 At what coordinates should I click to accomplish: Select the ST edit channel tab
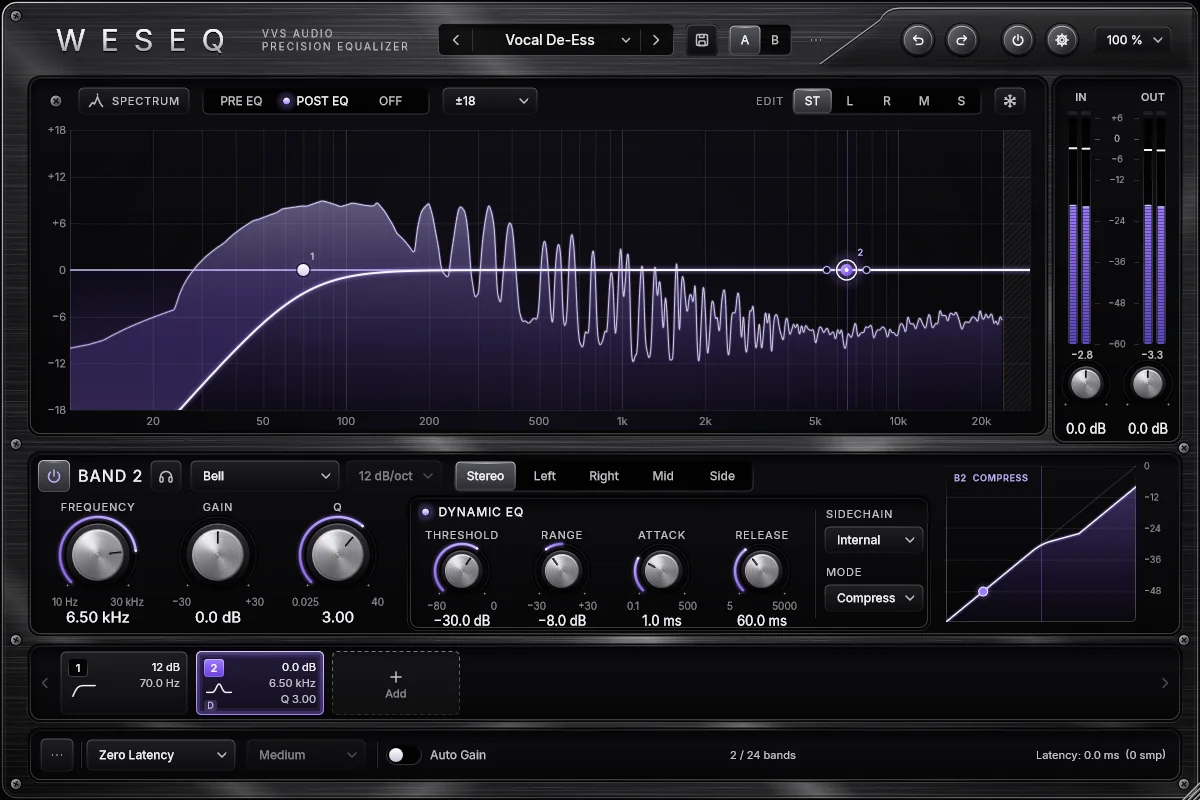coord(812,101)
